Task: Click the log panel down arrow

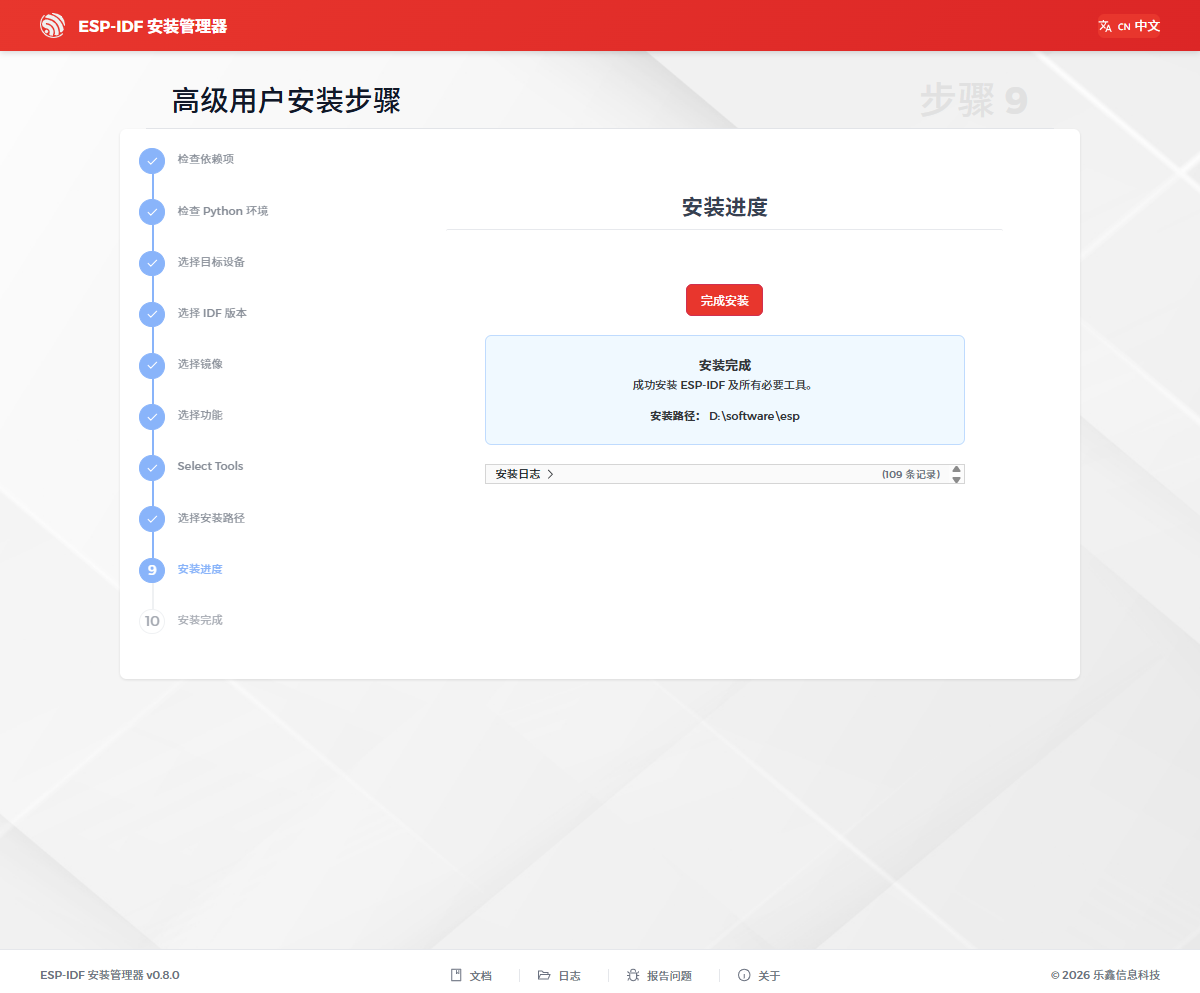Action: [956, 480]
